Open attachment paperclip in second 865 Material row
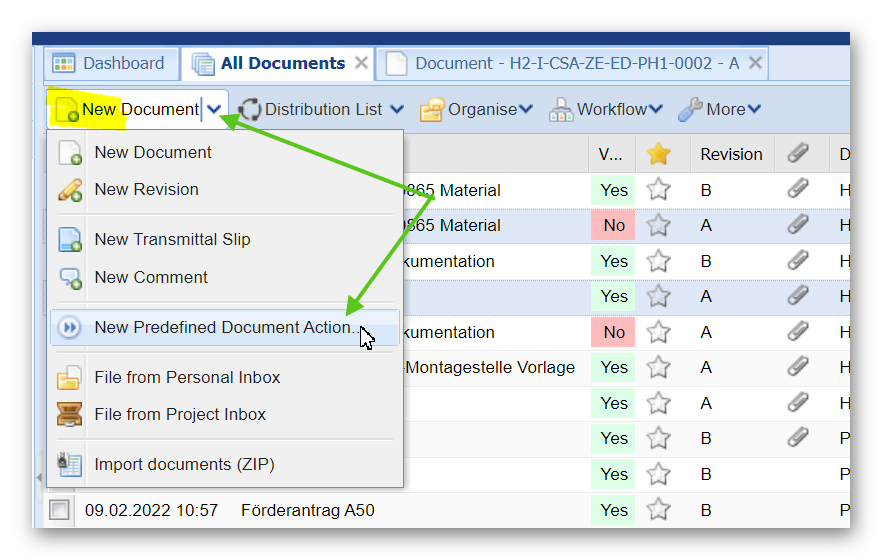 click(798, 224)
